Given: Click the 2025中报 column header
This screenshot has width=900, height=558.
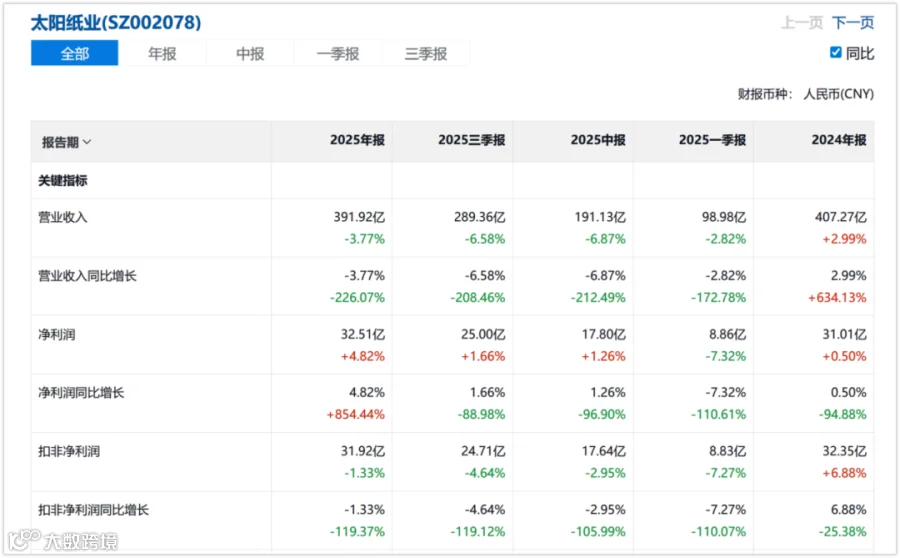Looking at the screenshot, I should pos(598,140).
